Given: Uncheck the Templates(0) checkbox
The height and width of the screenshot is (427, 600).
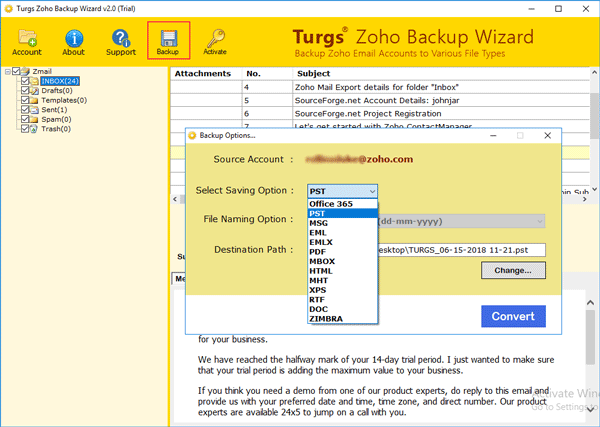Looking at the screenshot, I should point(25,100).
